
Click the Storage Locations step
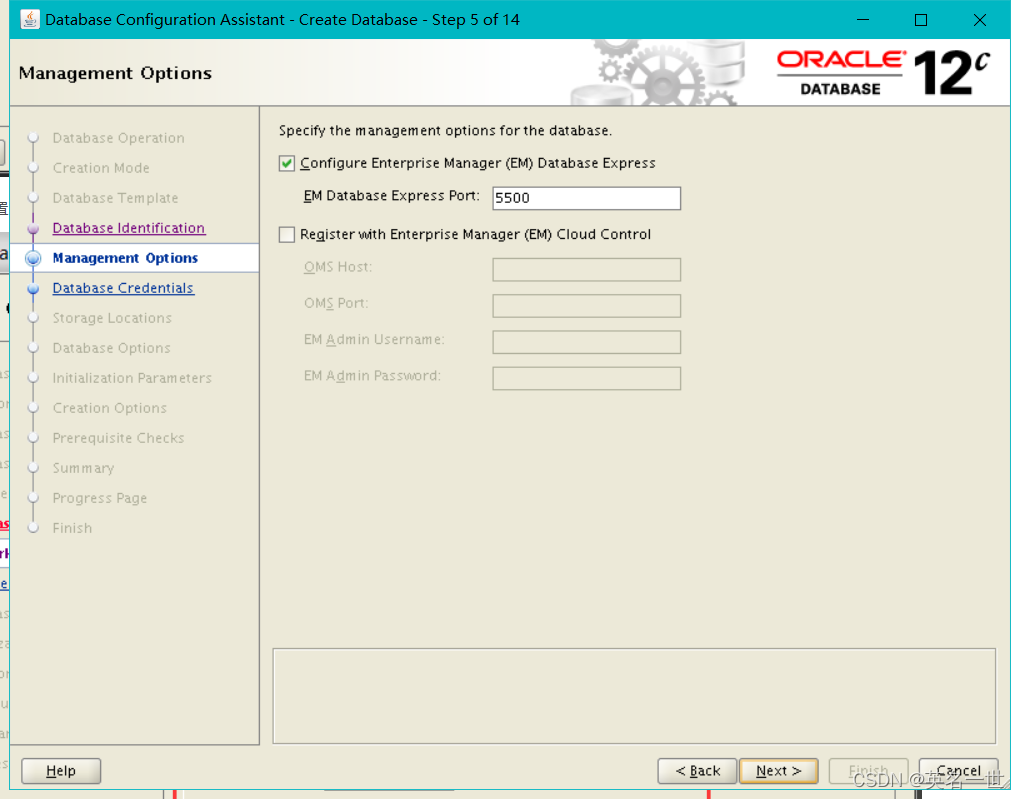112,318
